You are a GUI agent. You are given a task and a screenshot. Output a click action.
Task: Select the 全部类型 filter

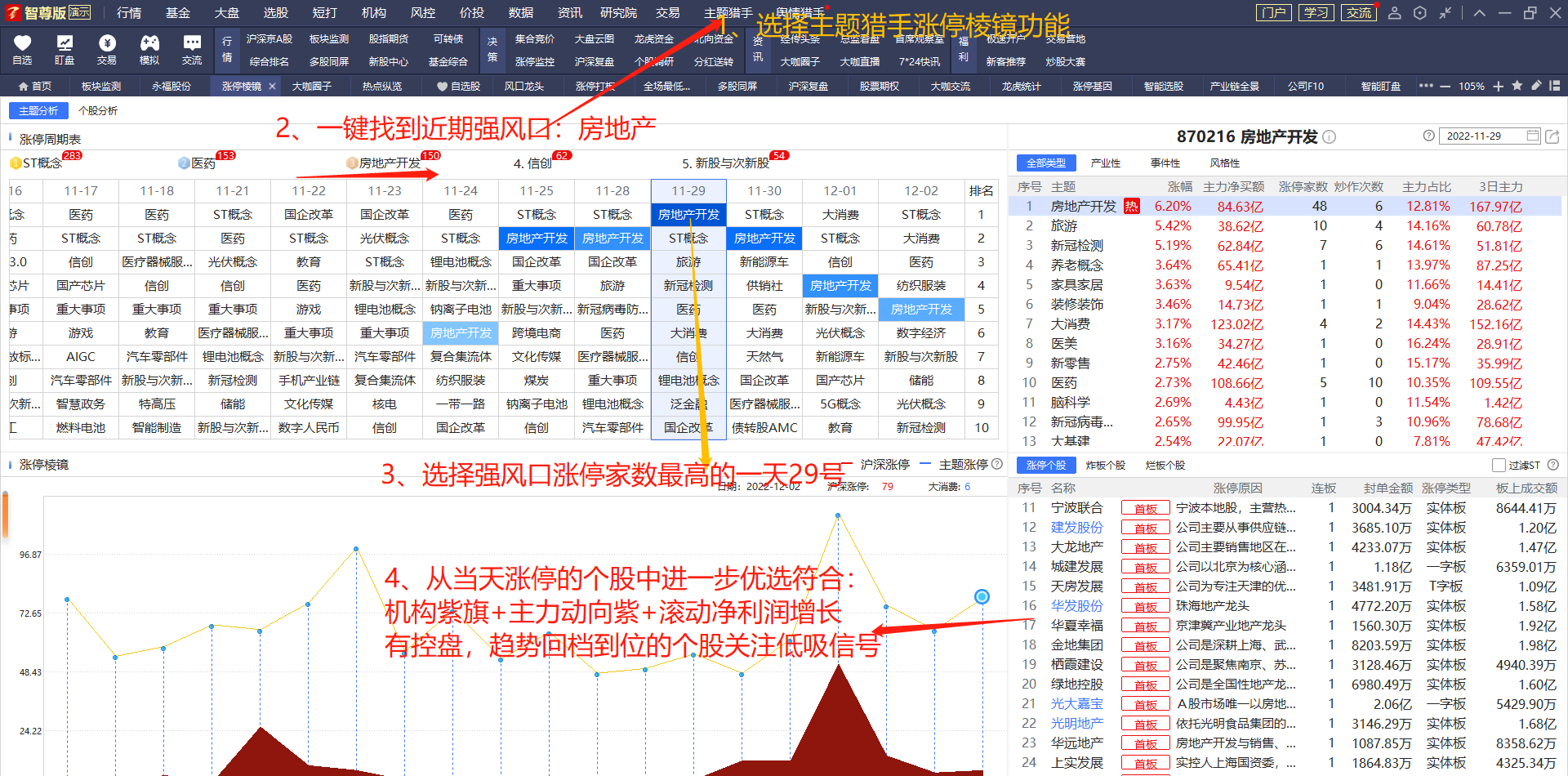click(x=1046, y=163)
